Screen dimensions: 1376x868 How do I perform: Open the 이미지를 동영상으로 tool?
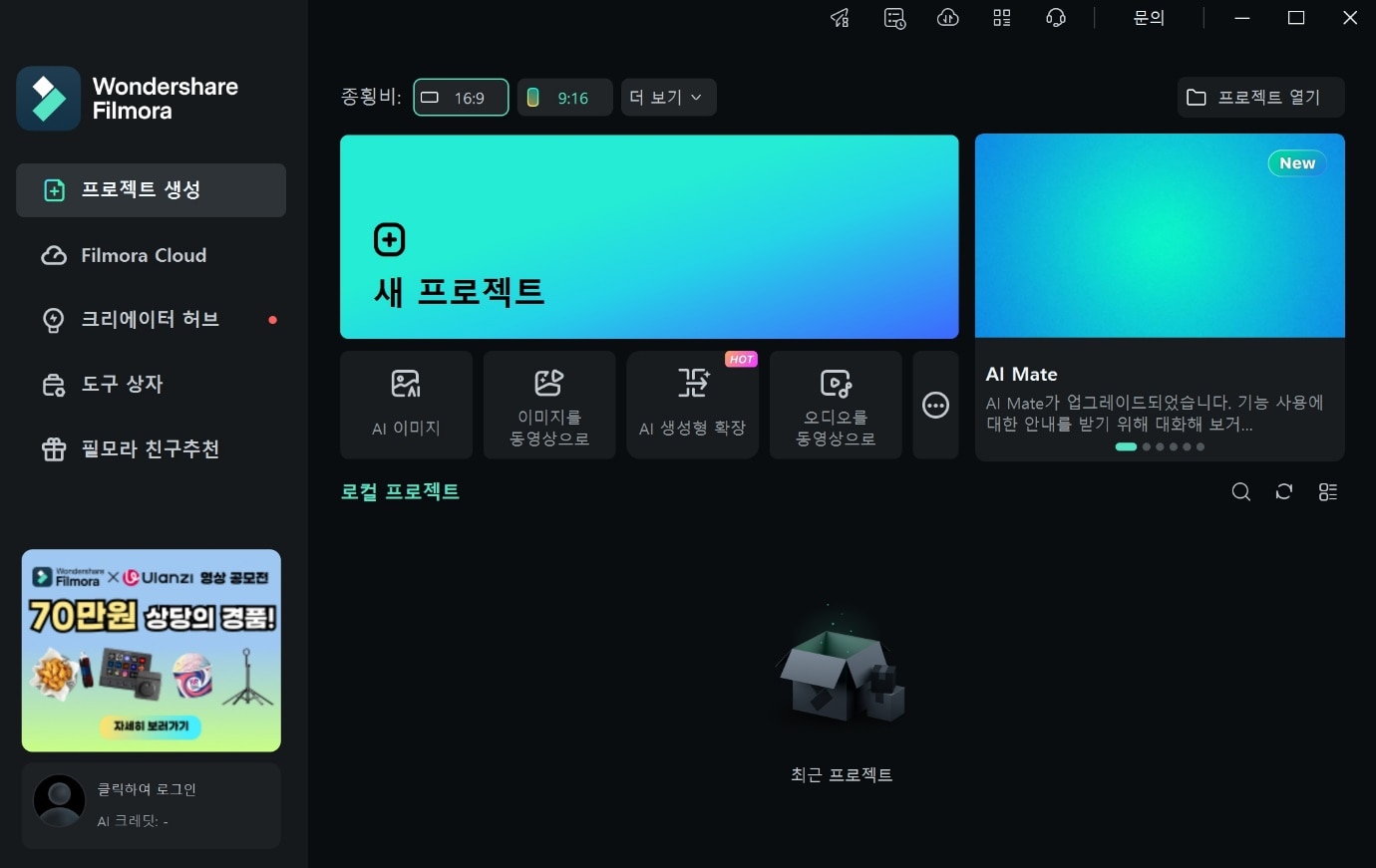point(549,405)
